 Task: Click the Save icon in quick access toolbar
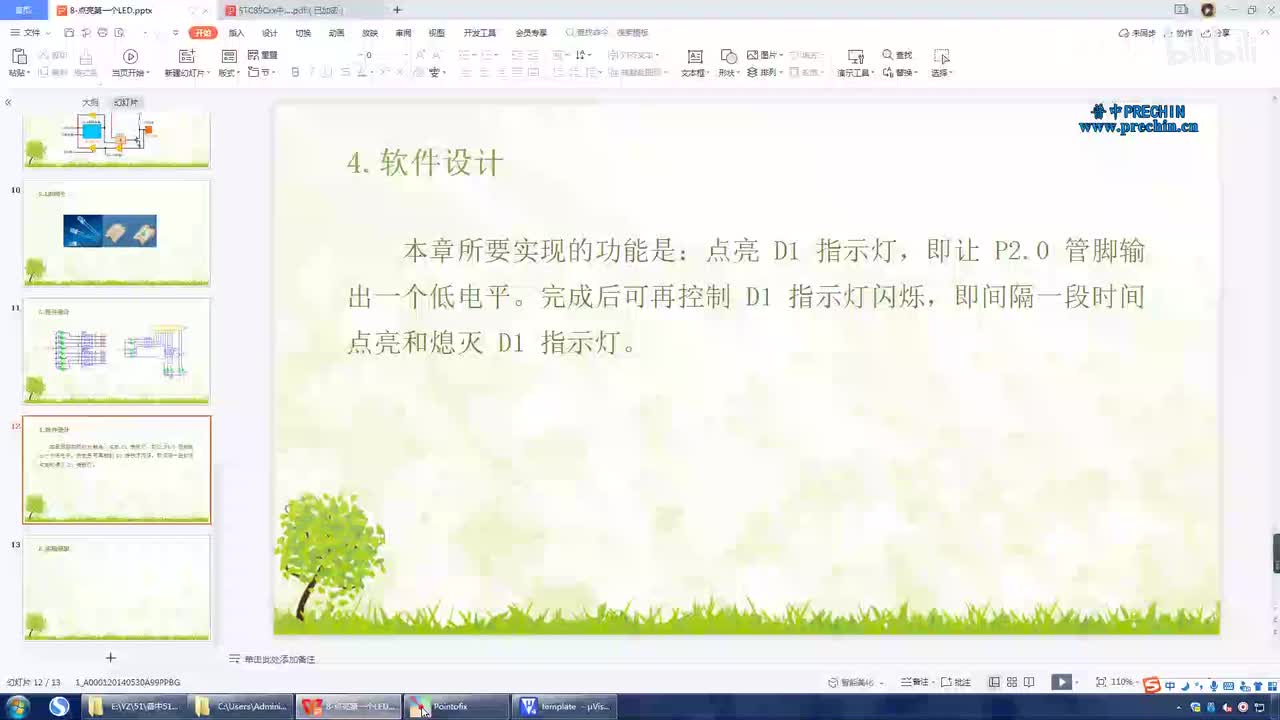click(x=69, y=33)
